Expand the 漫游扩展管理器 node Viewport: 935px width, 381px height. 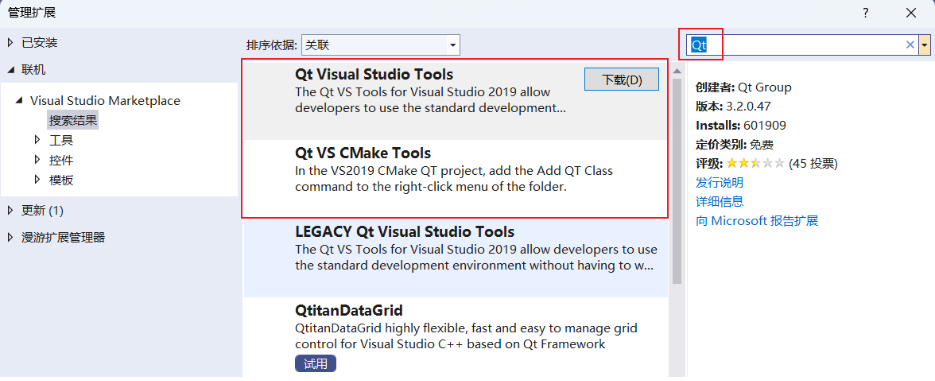point(10,237)
